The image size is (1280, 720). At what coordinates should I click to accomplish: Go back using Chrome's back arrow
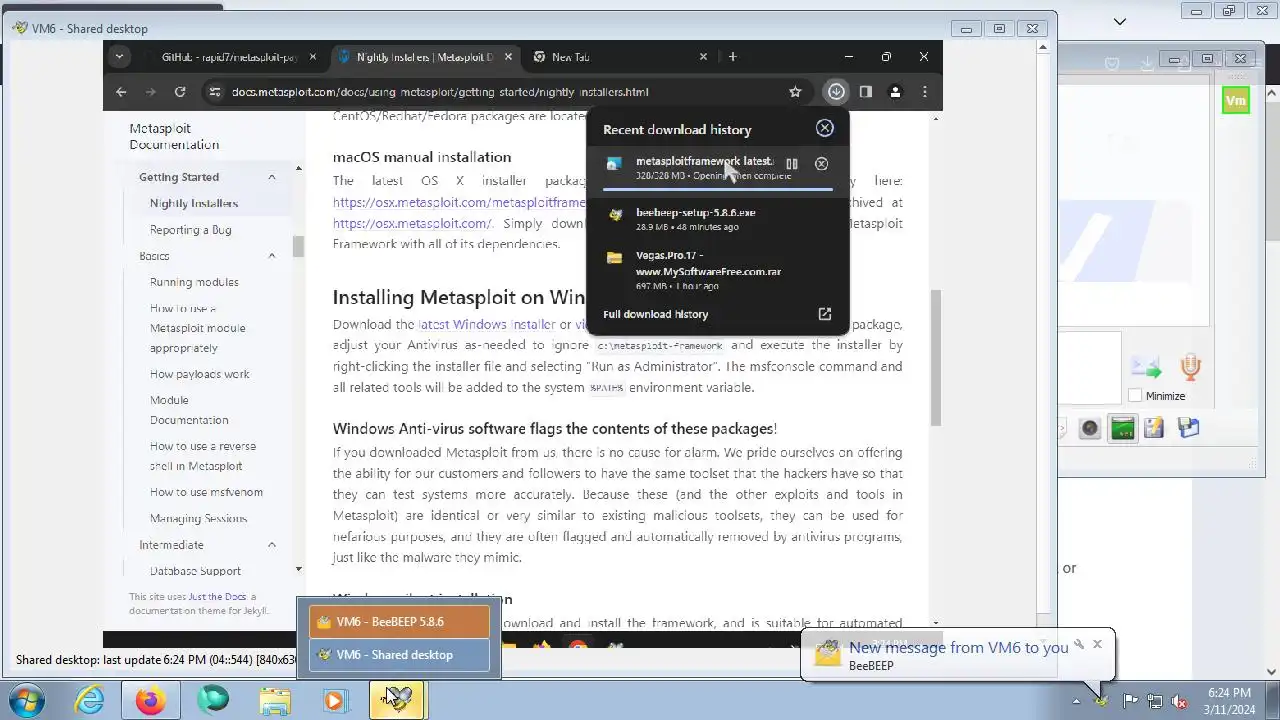coord(121,92)
